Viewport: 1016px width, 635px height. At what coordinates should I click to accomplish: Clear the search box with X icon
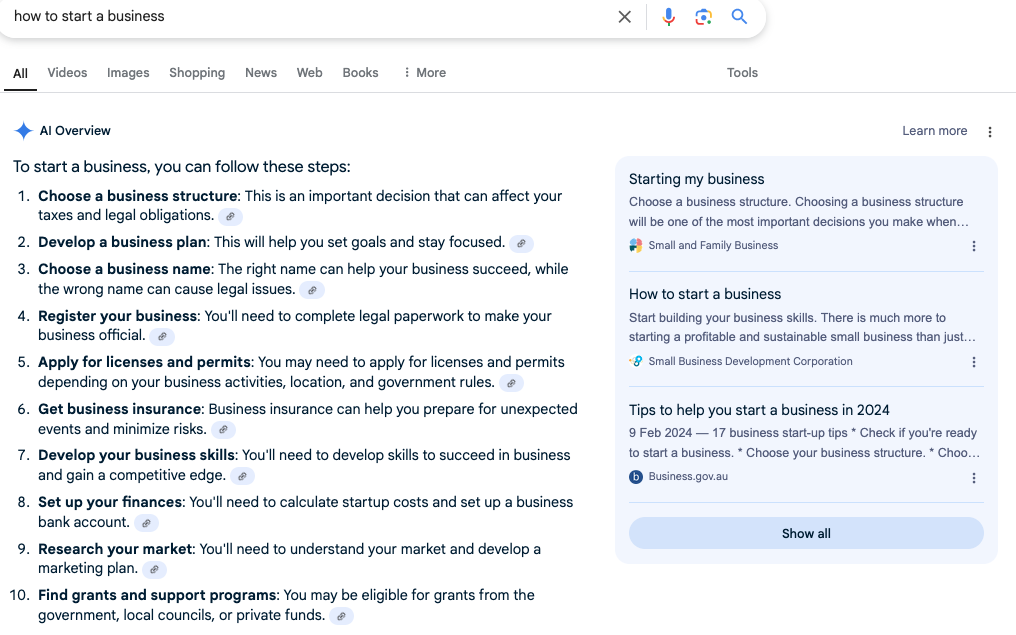click(625, 17)
